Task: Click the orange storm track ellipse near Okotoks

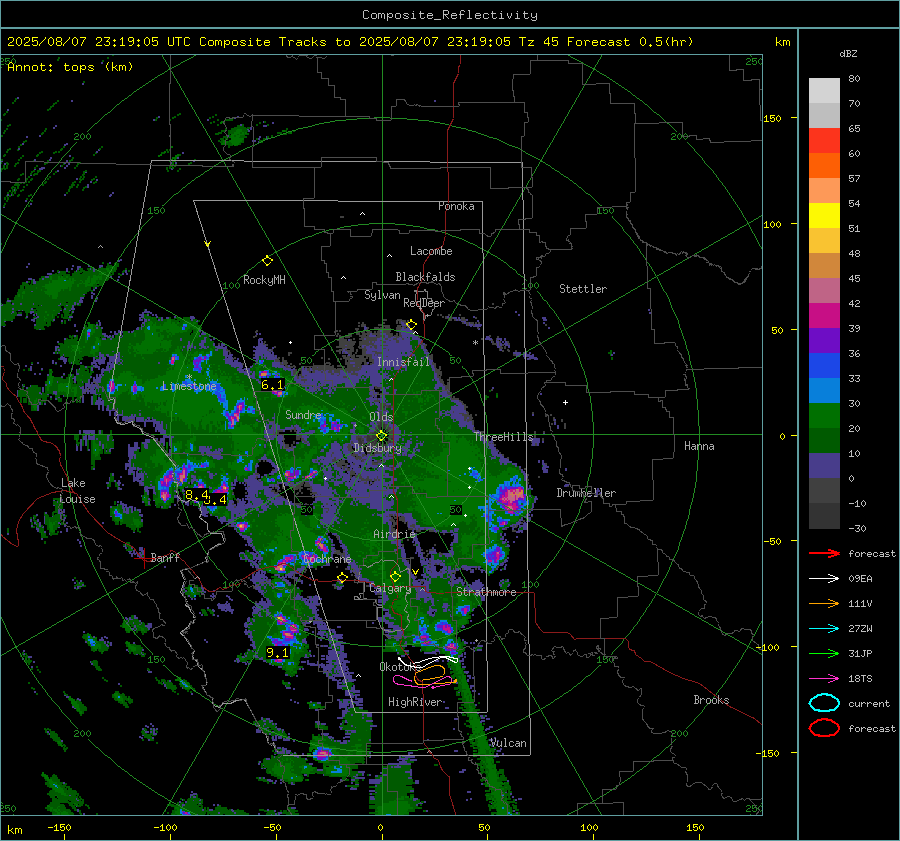Action: pos(429,674)
